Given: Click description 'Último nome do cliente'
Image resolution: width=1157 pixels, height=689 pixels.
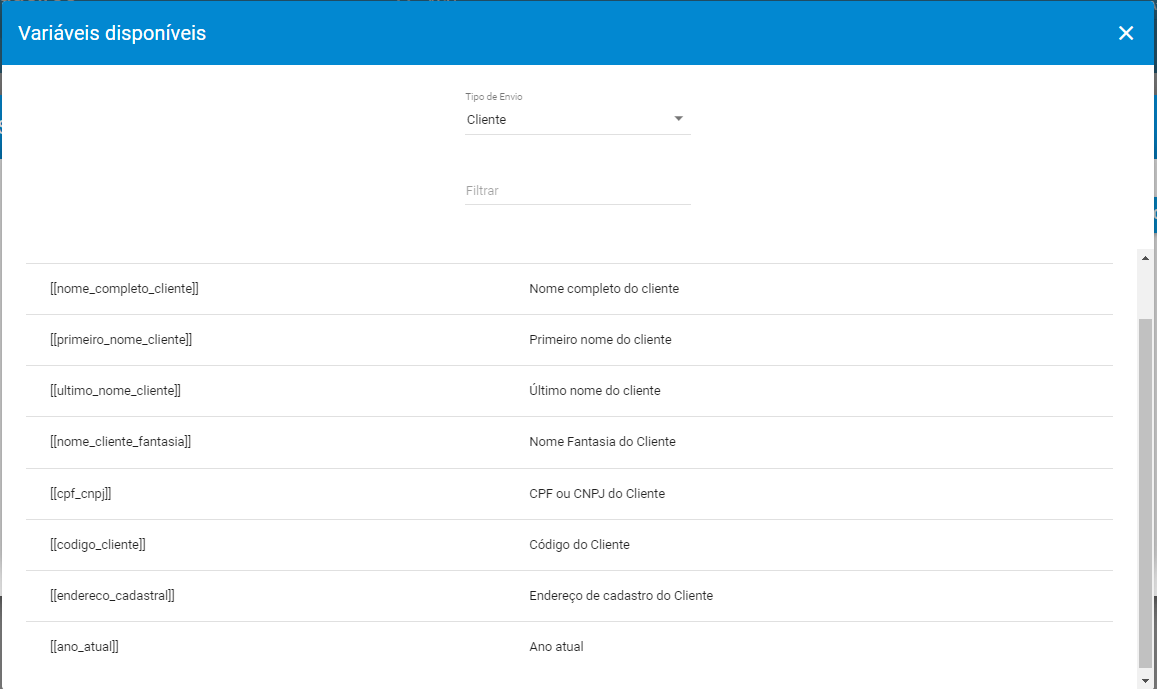Looking at the screenshot, I should [595, 390].
